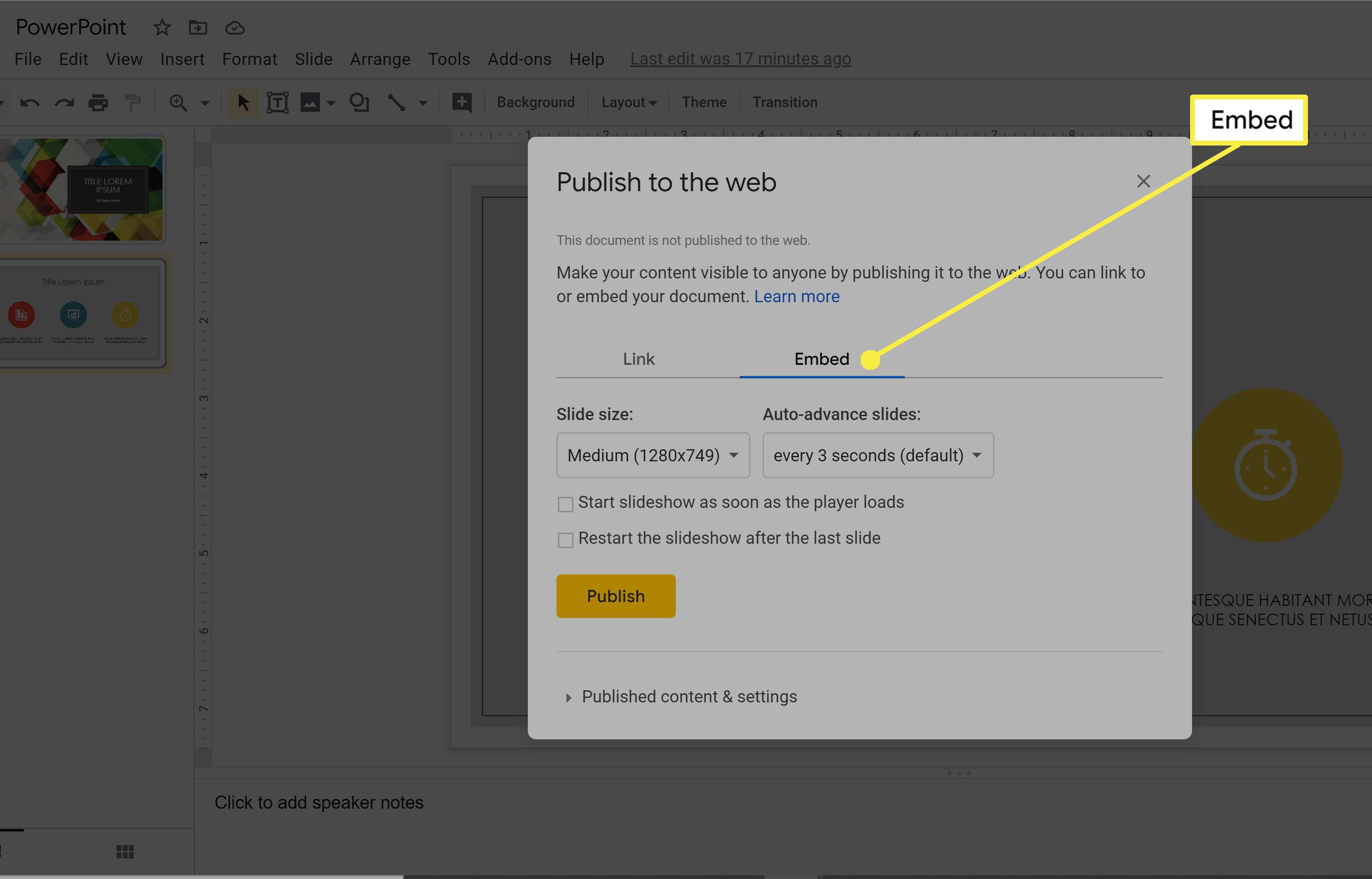Click the Add slide icon
Screen dimensions: 1372x879
coord(462,102)
